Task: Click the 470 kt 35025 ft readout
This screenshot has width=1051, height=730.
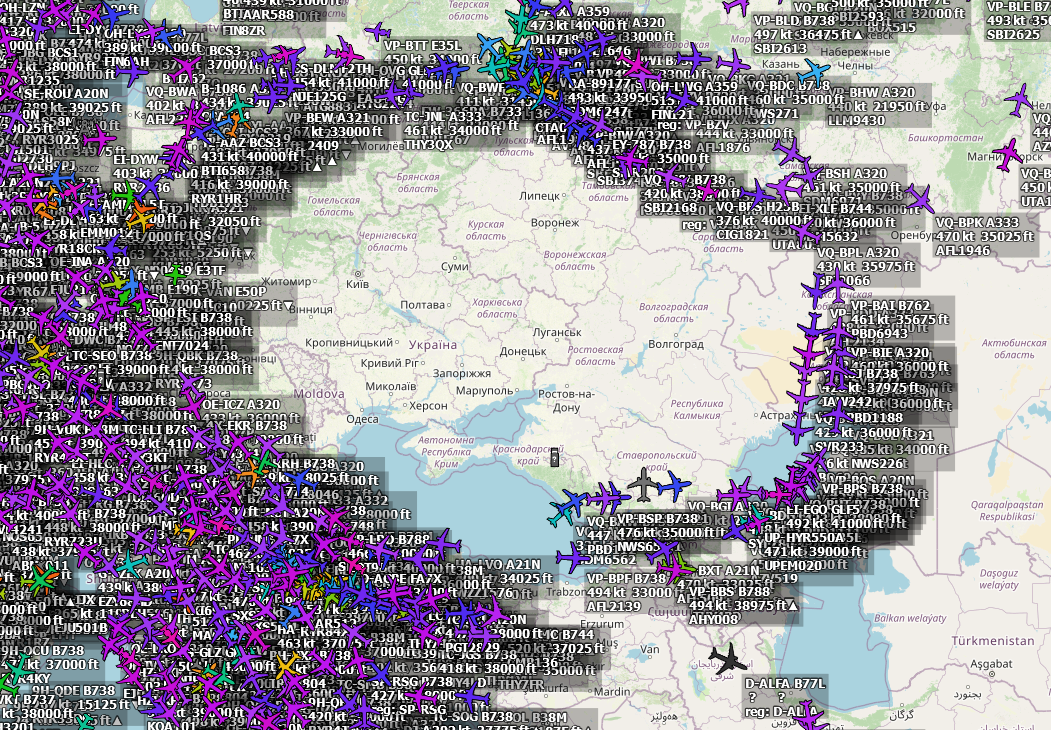Action: click(985, 237)
